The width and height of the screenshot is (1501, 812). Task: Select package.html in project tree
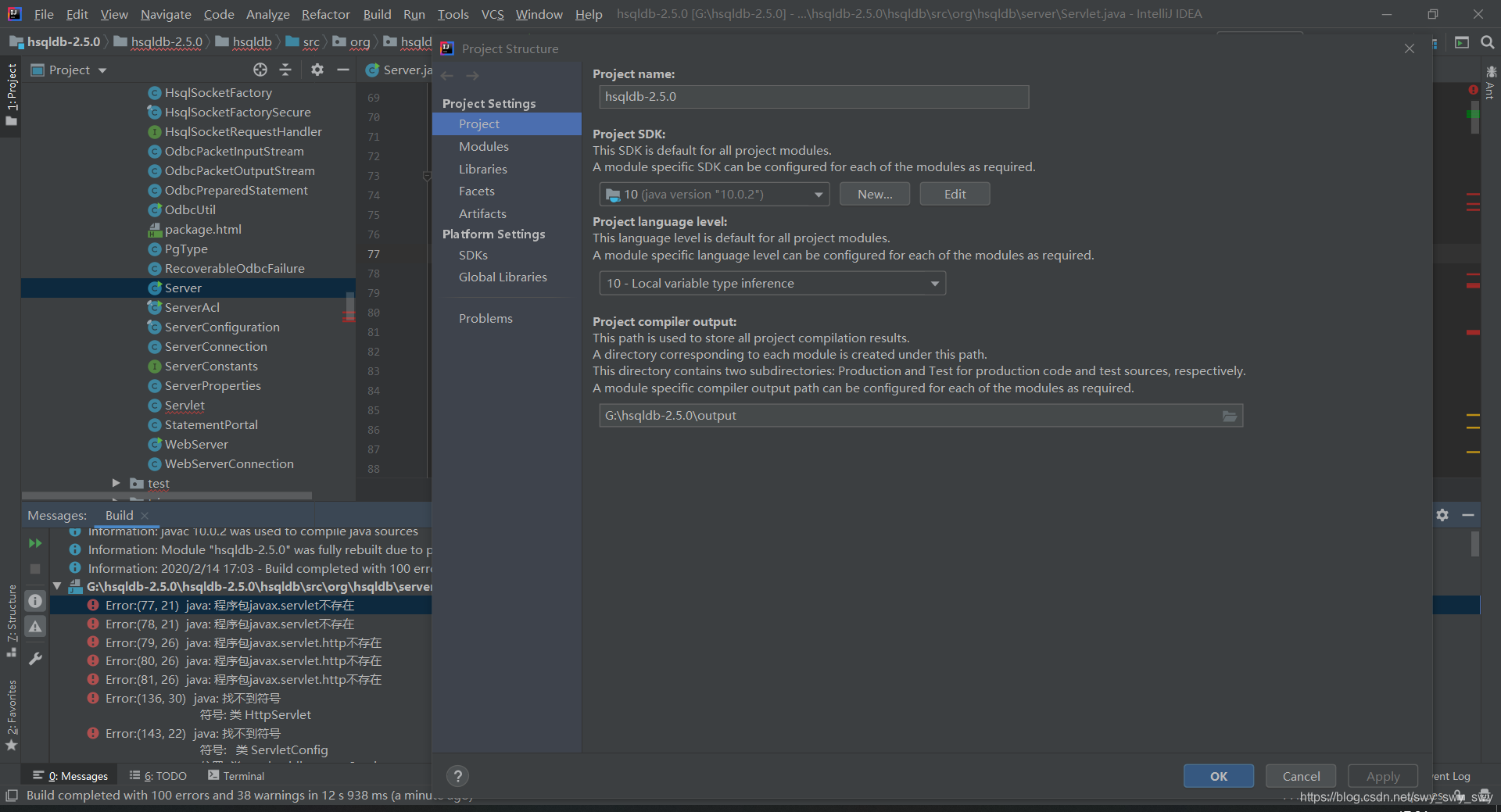202,229
